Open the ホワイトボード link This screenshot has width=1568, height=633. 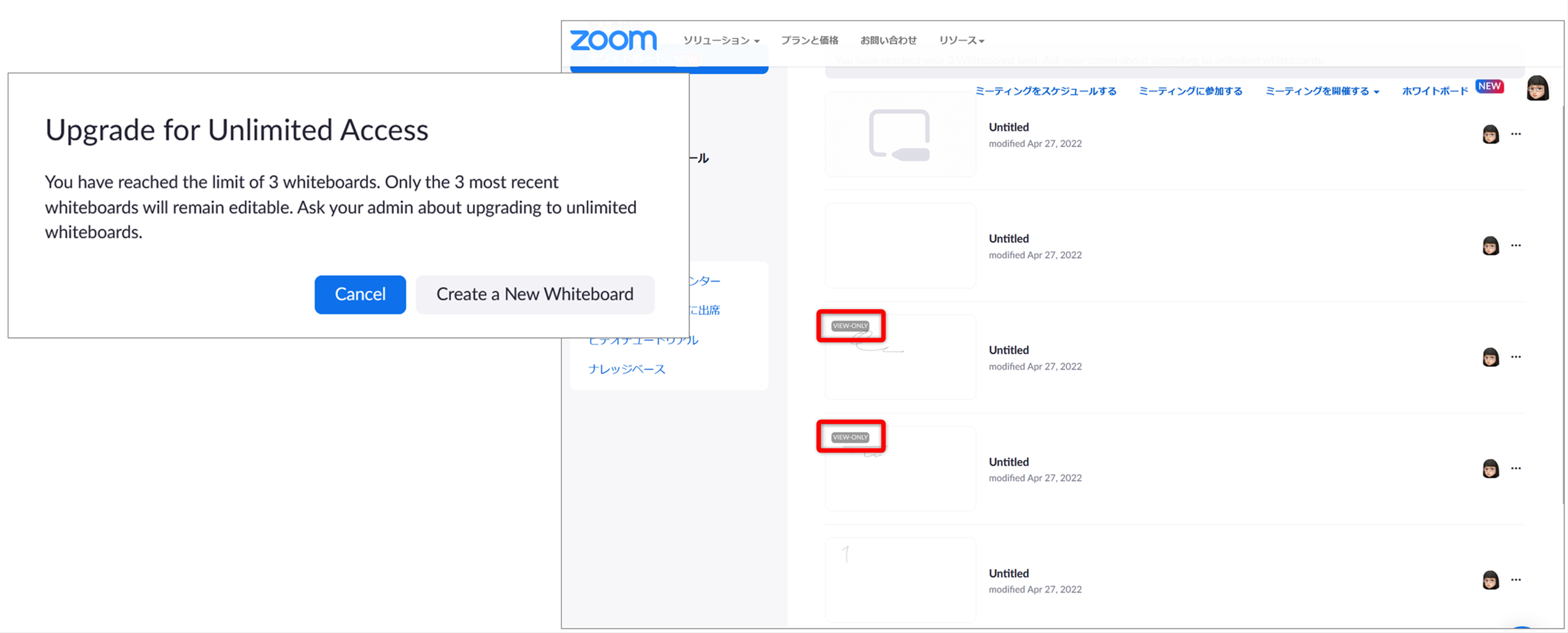1435,91
